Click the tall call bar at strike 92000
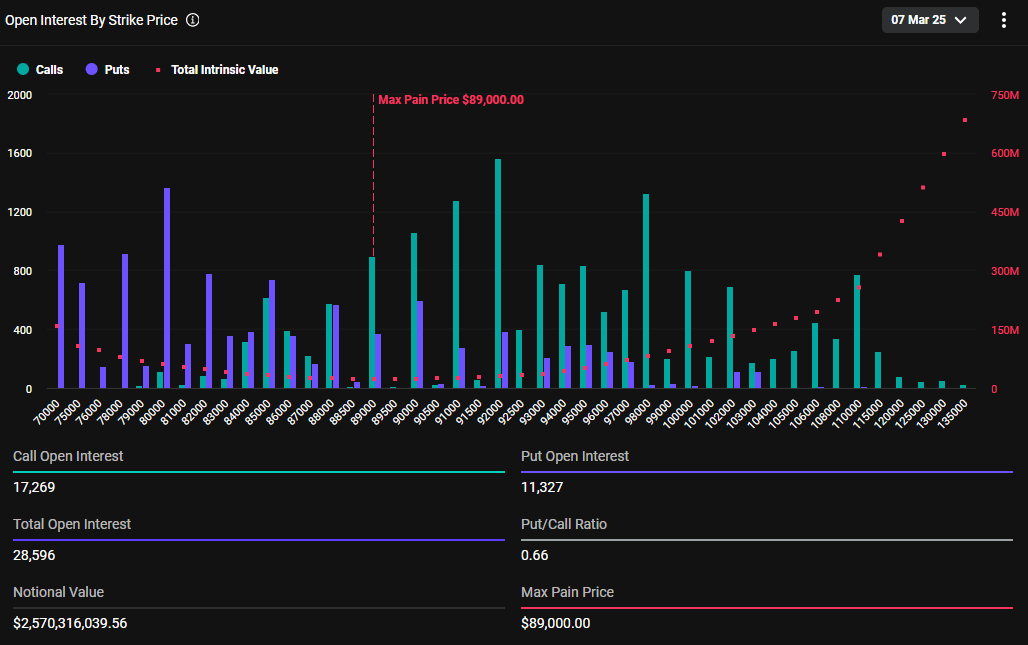 point(498,273)
